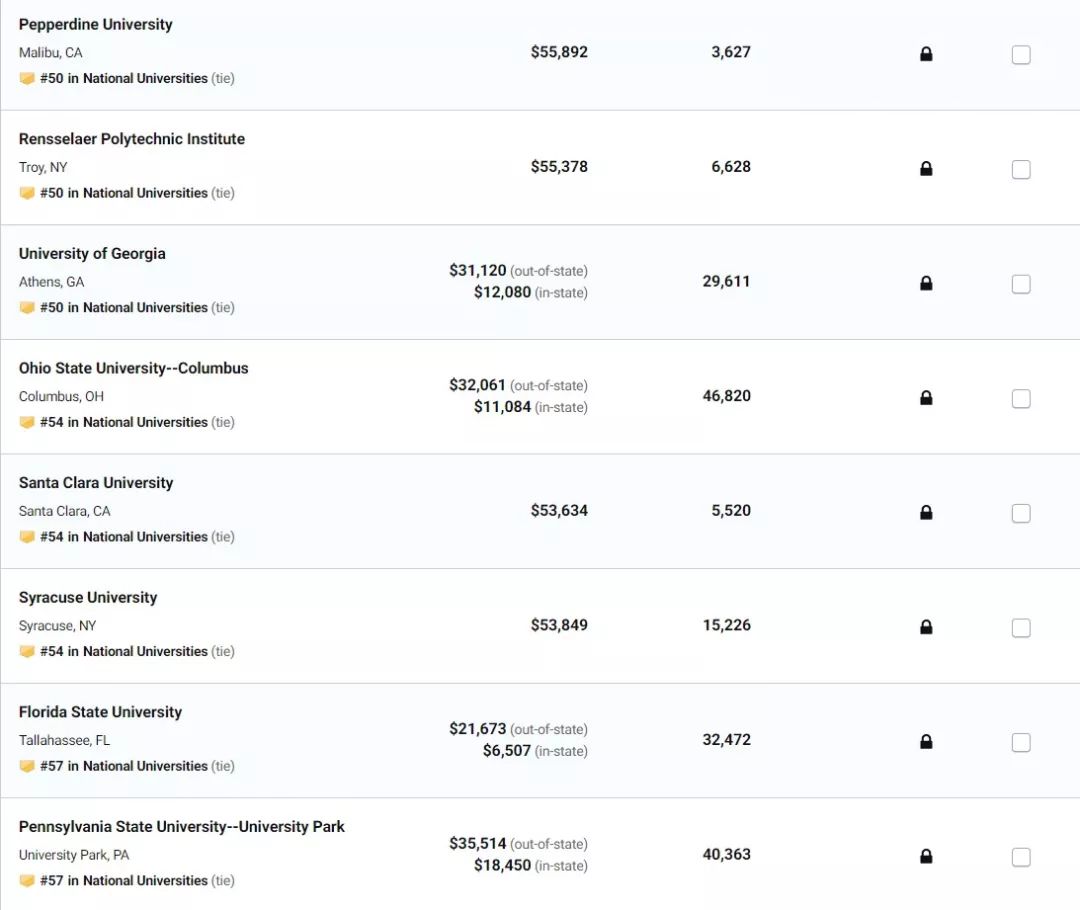This screenshot has height=910, width=1080.
Task: Click the lock icon for University of Georgia
Action: (x=926, y=283)
